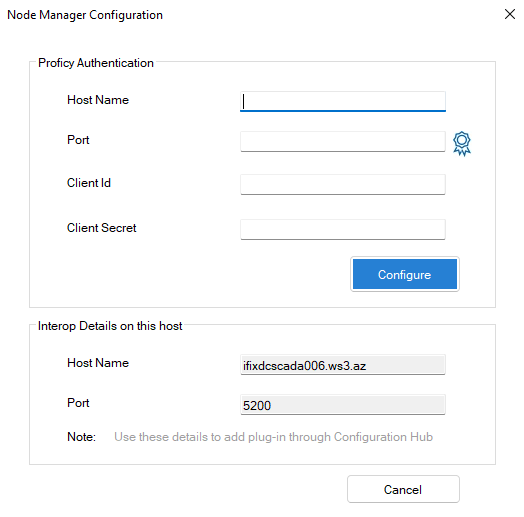
Task: Click the Node Manager Configuration title text
Action: click(85, 15)
